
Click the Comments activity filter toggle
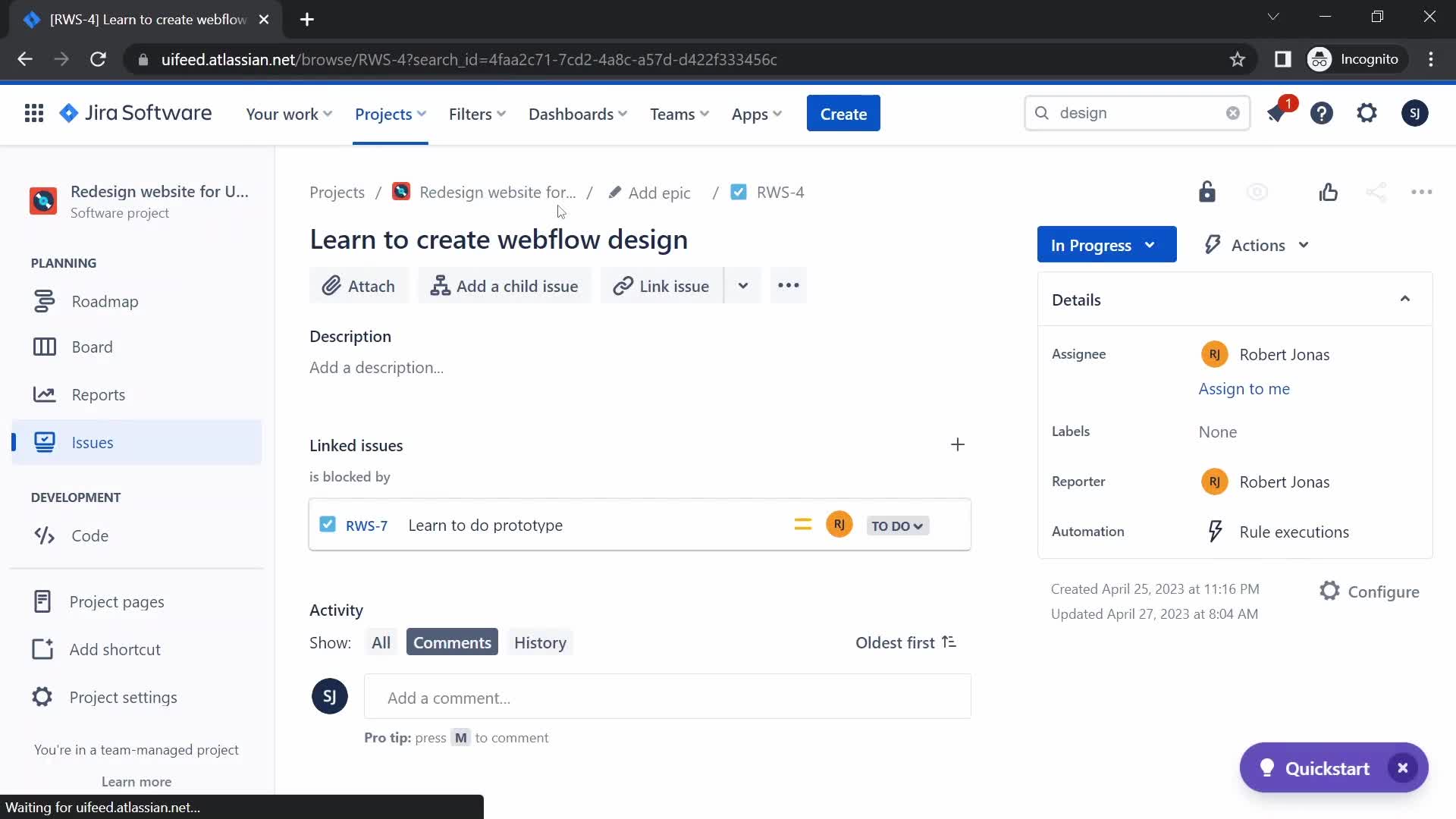452,642
